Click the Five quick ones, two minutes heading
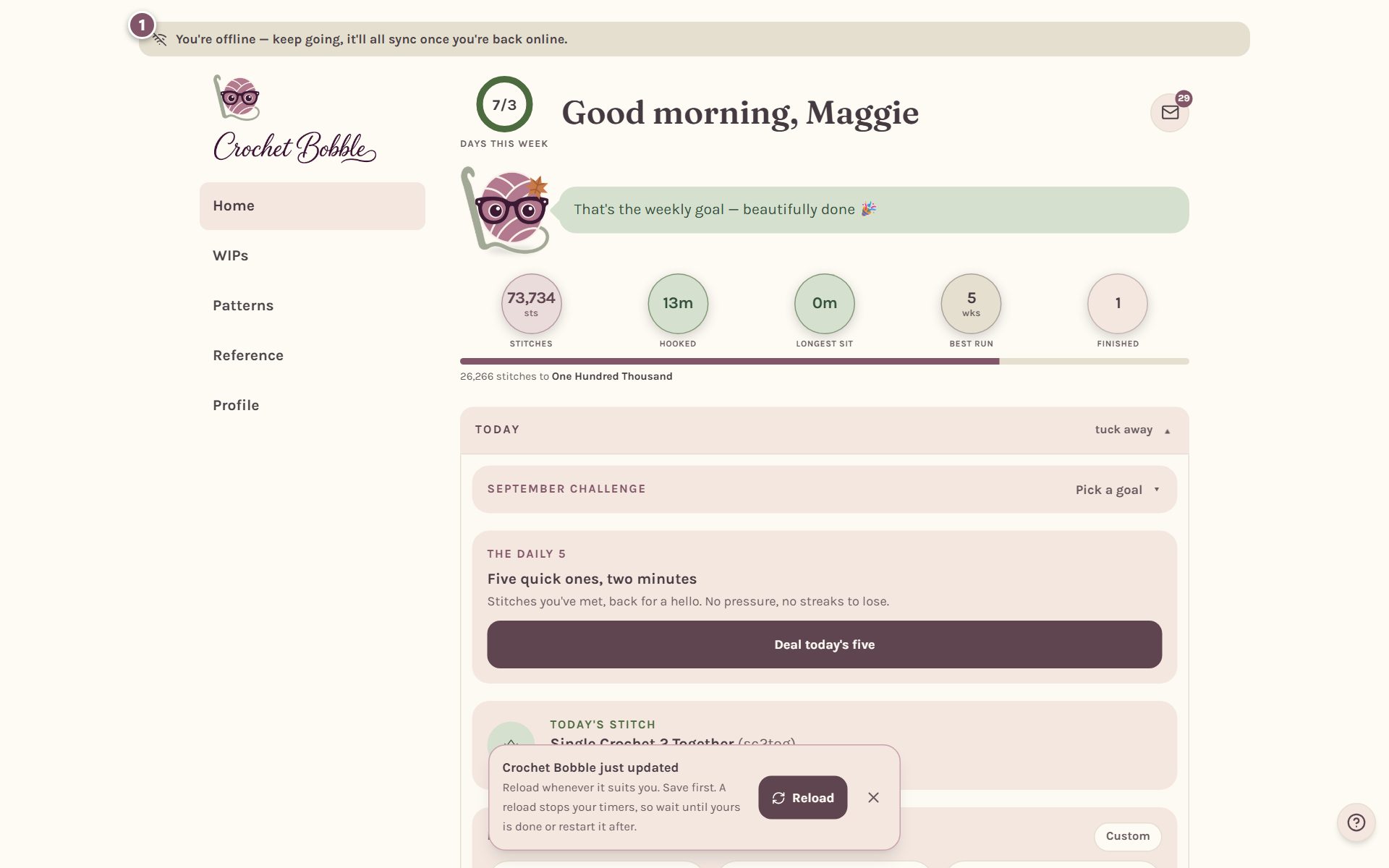 (592, 579)
